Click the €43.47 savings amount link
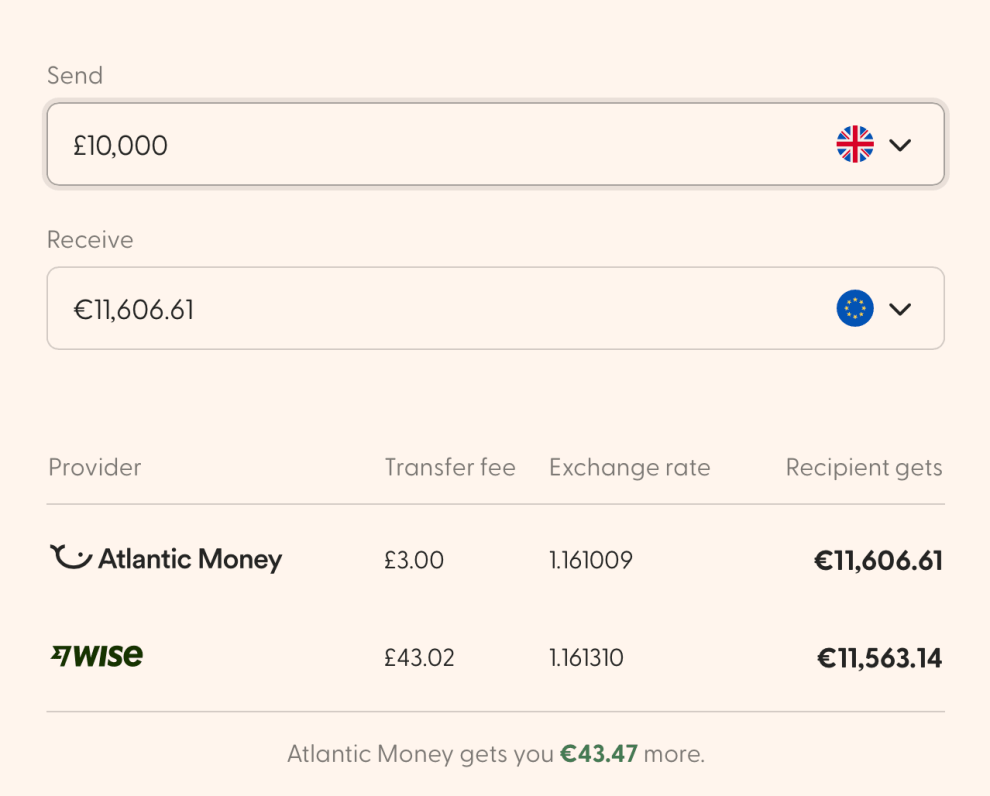990x796 pixels. point(598,754)
